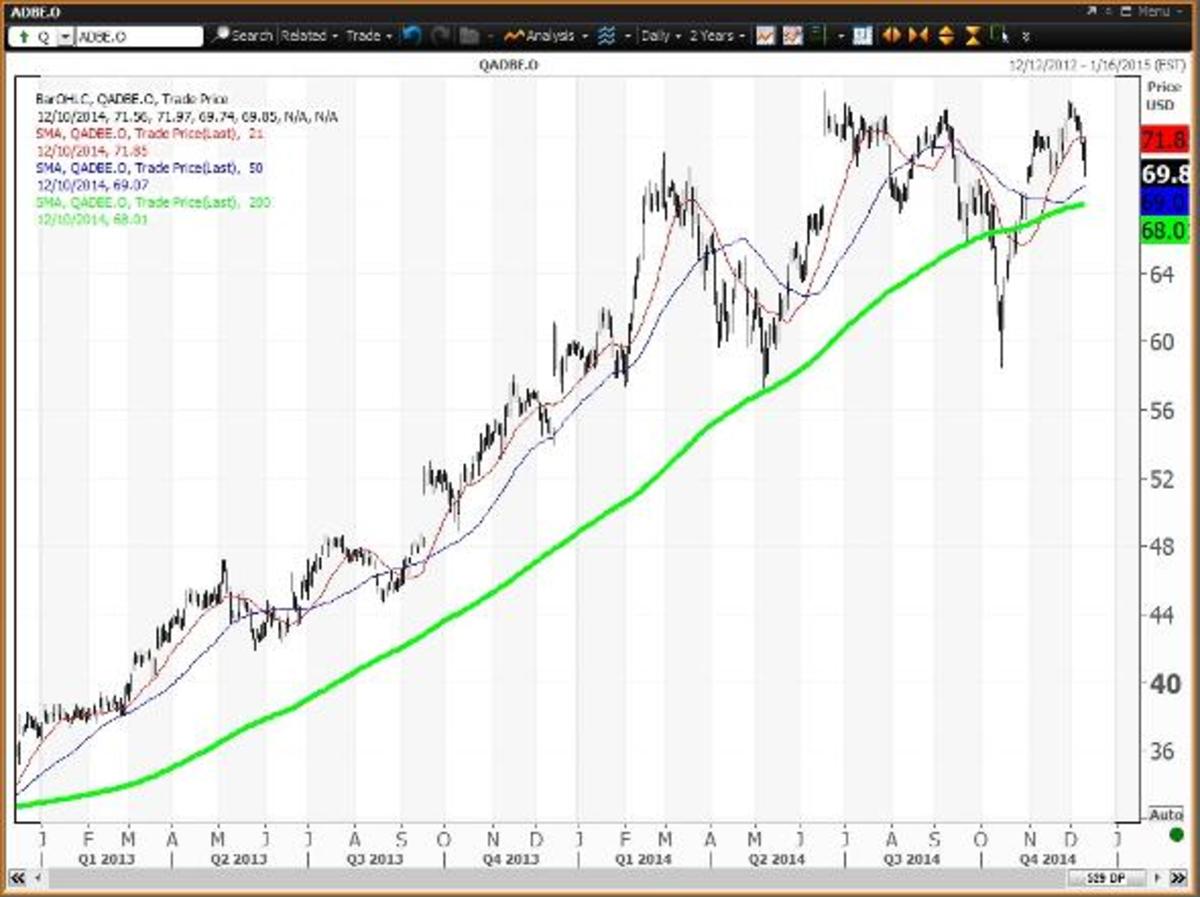
Task: Select the Analysis tools zigzag icon
Action: (x=514, y=36)
